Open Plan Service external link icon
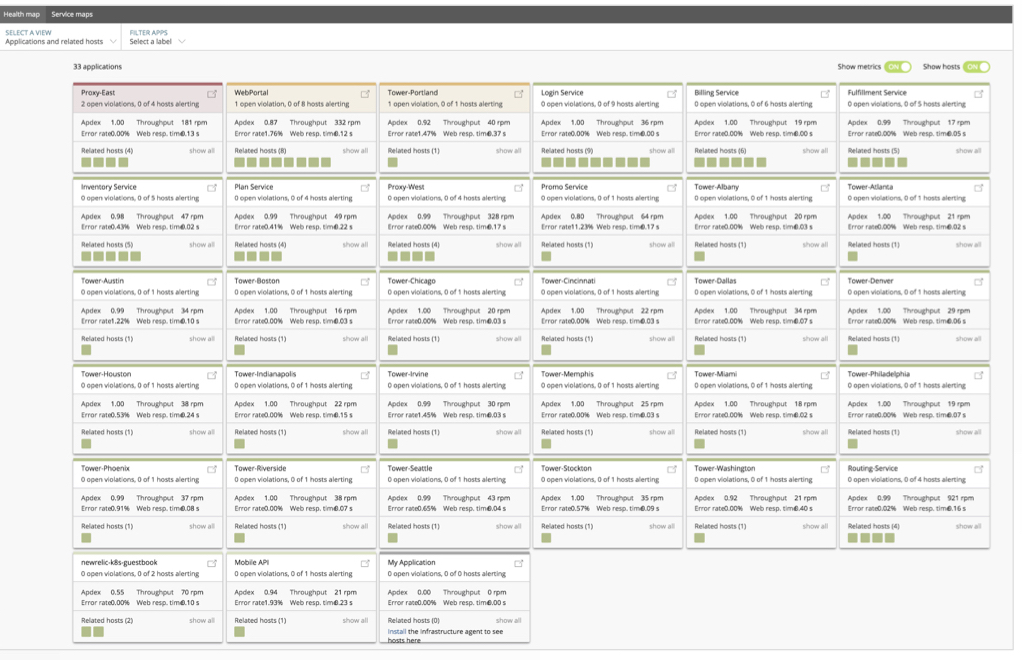Screen dimensions: 1022x660 [x=365, y=188]
